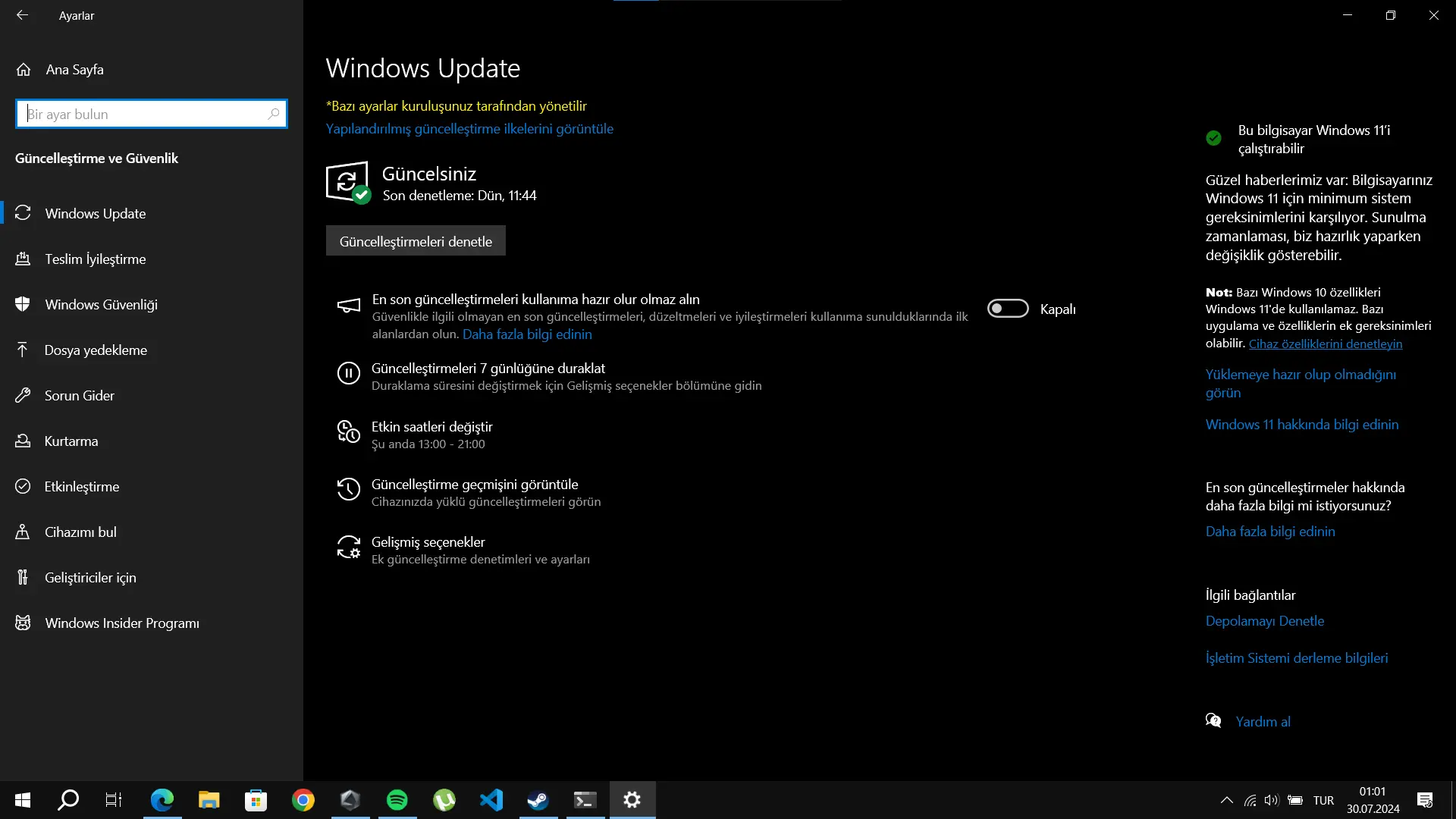Launch Google Chrome from taskbar
The height and width of the screenshot is (819, 1456).
303,800
